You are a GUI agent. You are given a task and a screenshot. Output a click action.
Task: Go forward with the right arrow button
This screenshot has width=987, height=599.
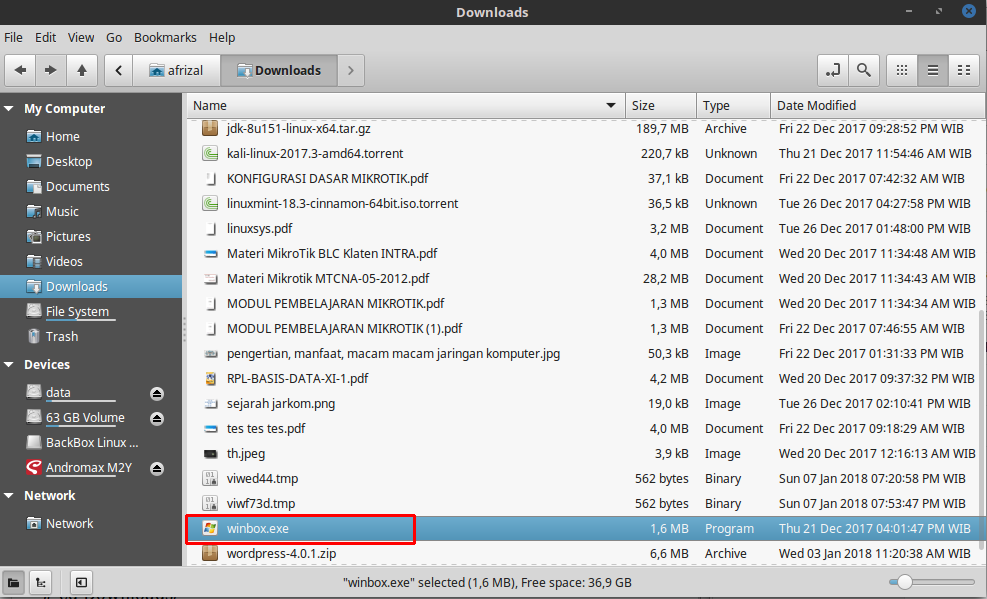pyautogui.click(x=51, y=70)
